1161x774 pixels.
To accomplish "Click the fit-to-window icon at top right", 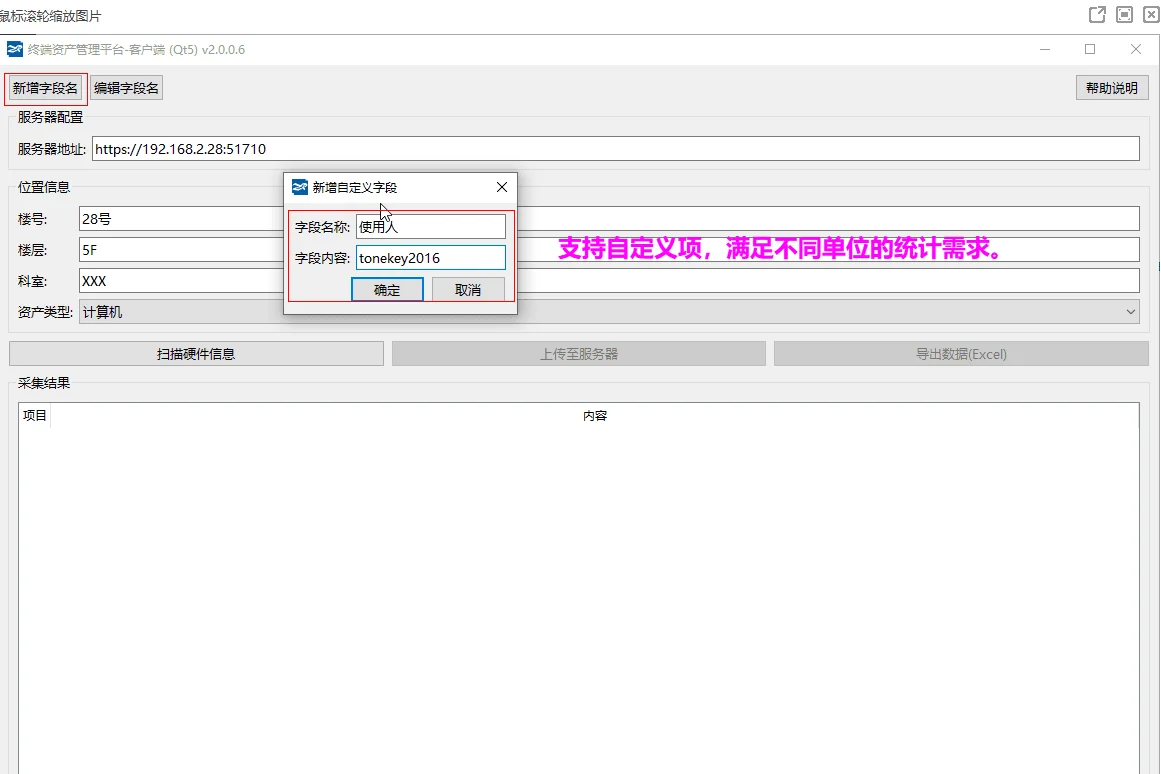I will coord(1125,15).
